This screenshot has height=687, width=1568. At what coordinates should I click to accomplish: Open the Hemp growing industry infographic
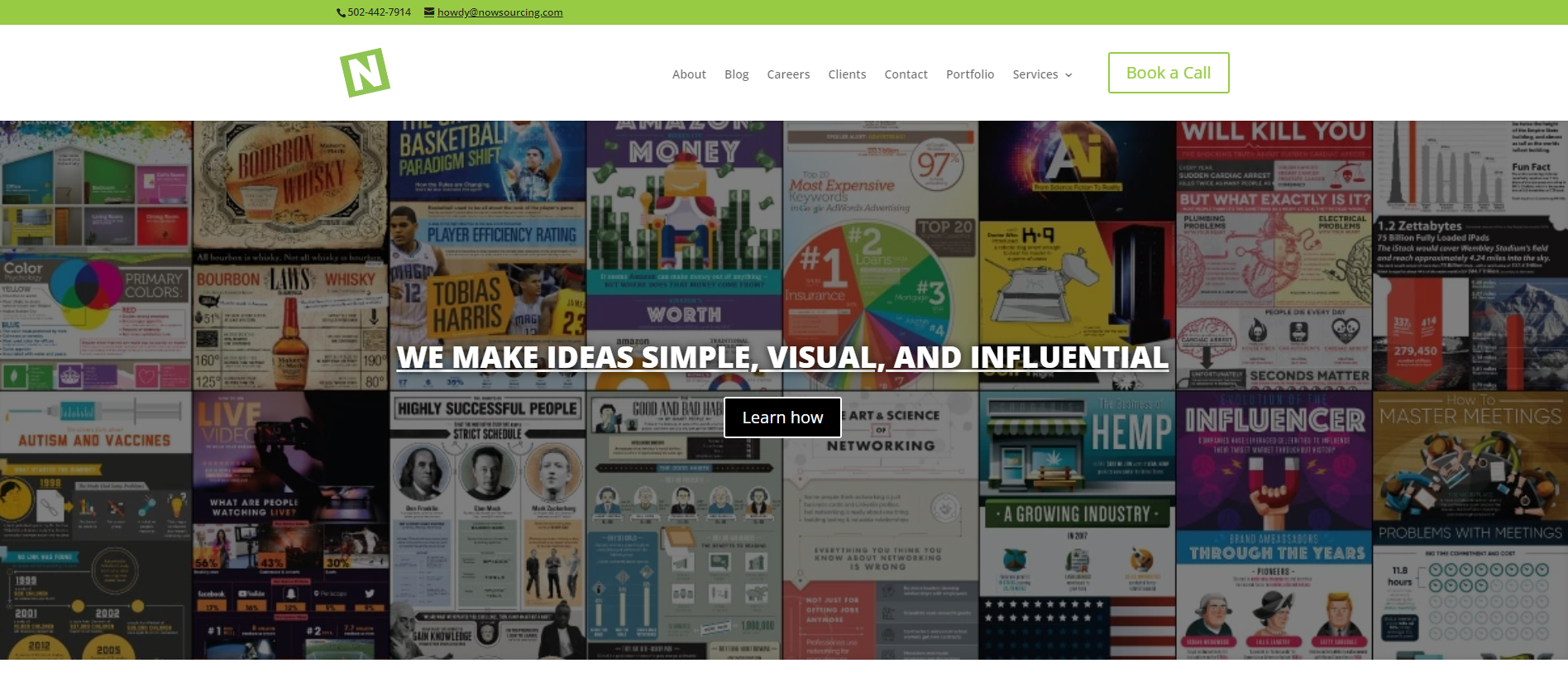tap(1078, 526)
